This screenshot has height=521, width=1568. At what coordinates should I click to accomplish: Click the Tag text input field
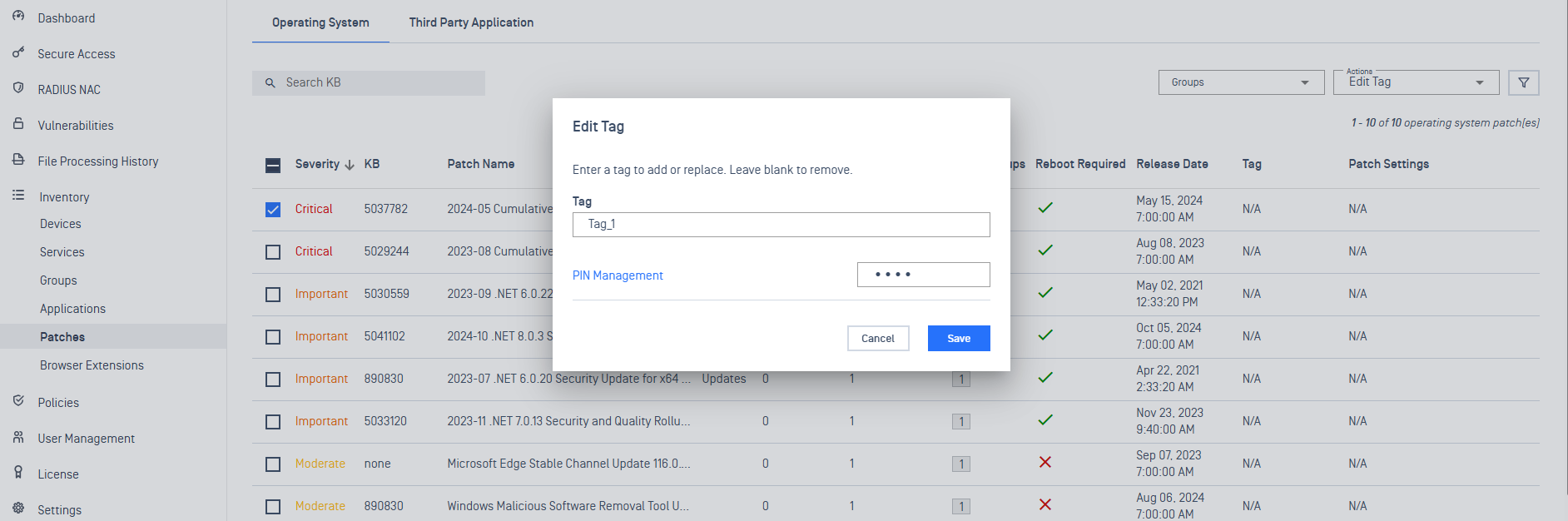(781, 225)
